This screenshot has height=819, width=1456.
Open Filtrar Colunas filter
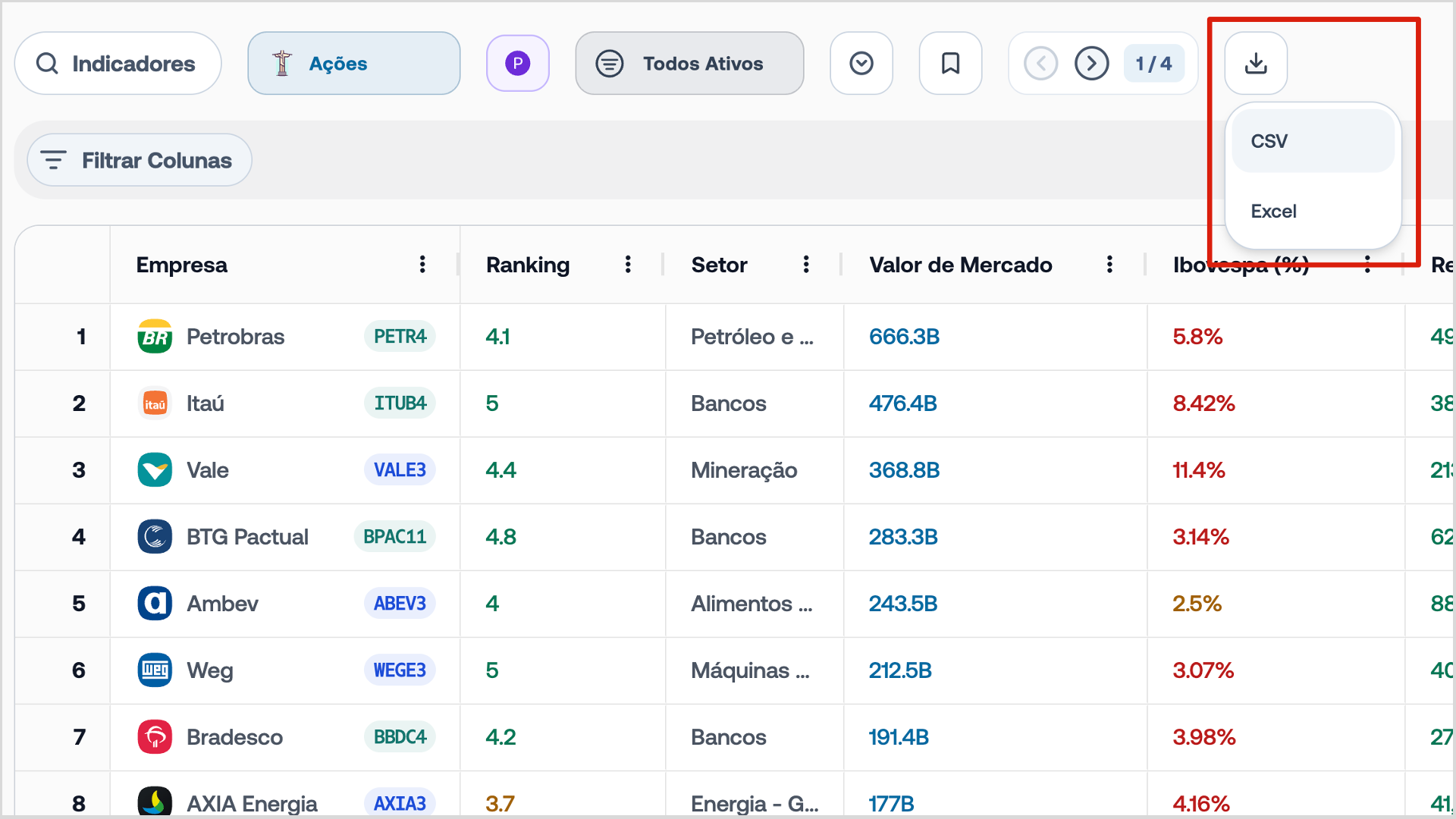(140, 161)
